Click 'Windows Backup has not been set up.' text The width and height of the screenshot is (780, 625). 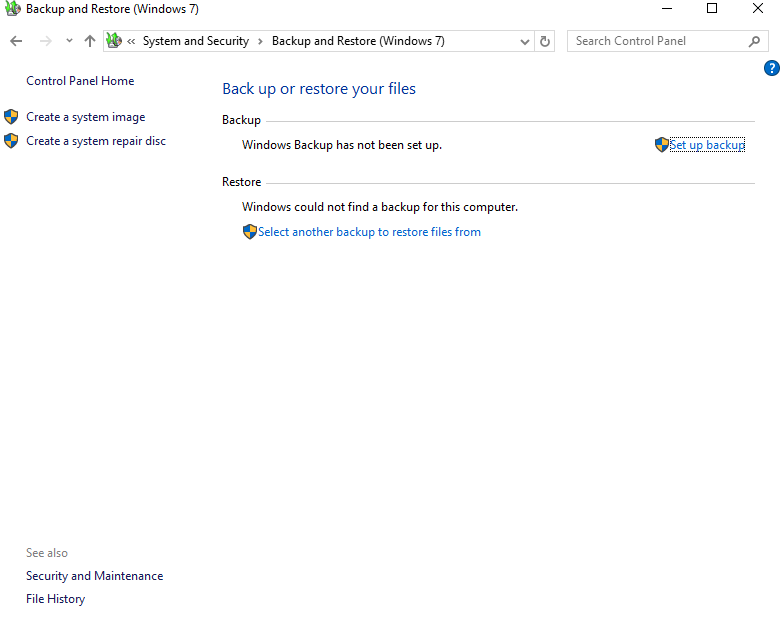(x=342, y=145)
